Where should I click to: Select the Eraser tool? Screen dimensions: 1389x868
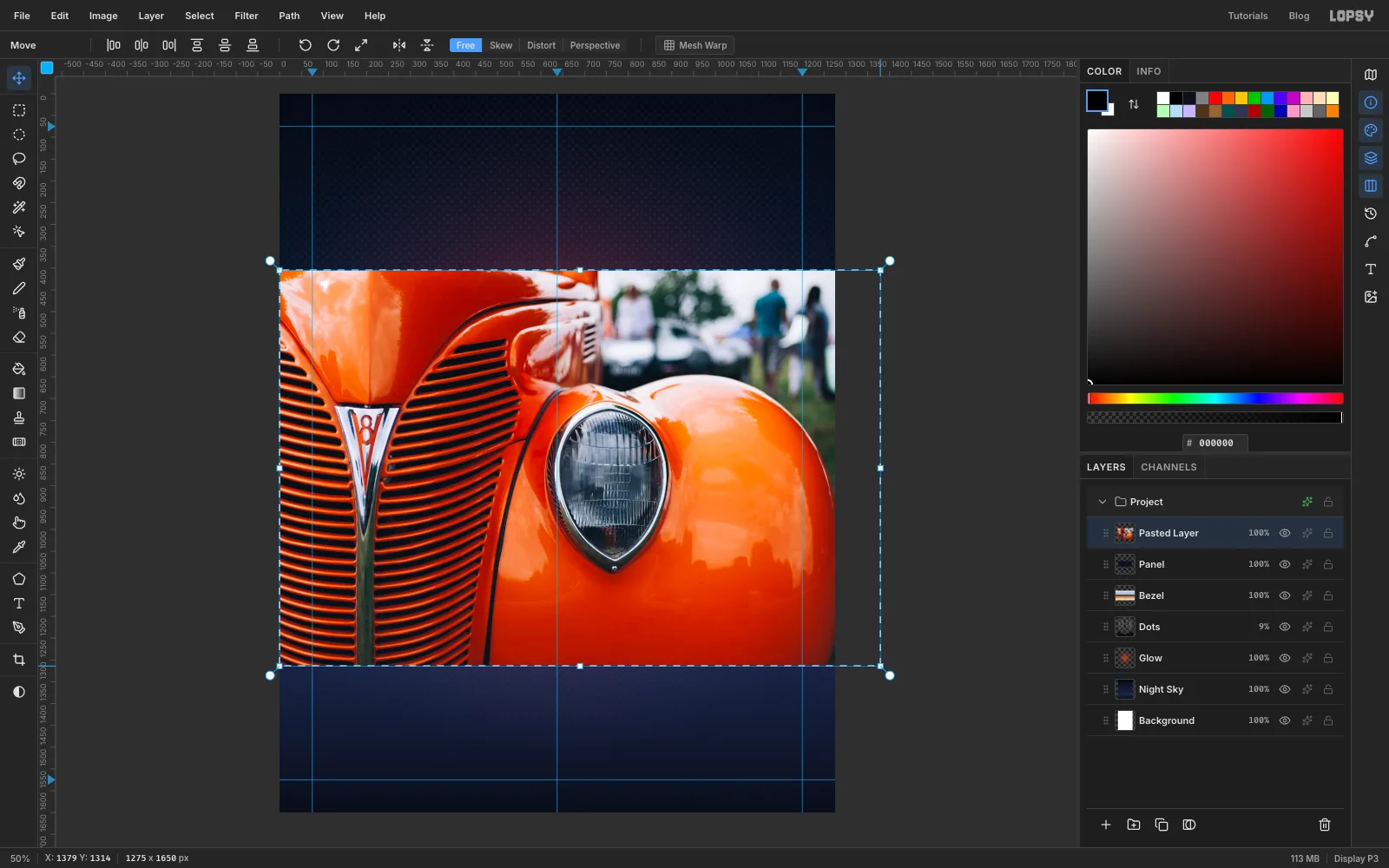19,338
